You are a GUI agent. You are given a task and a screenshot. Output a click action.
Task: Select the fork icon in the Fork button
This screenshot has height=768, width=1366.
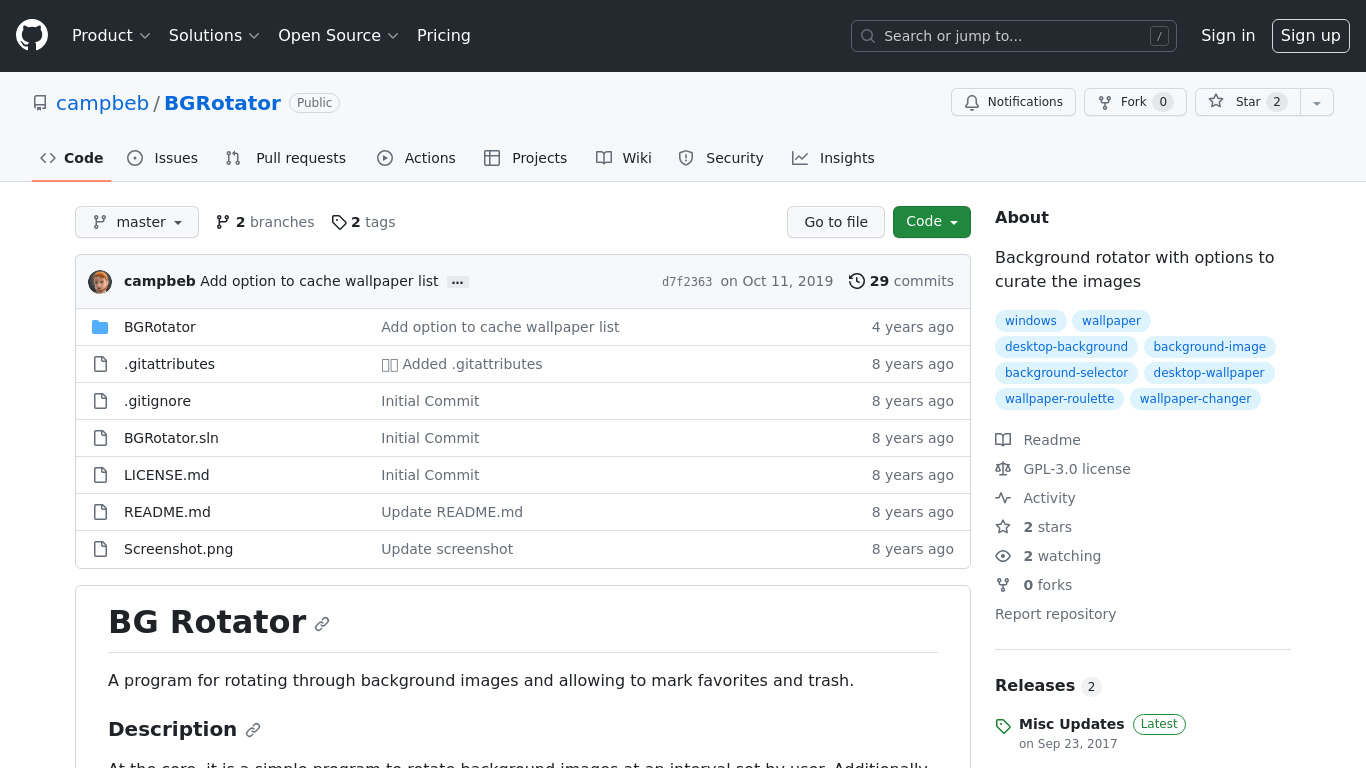[1105, 102]
